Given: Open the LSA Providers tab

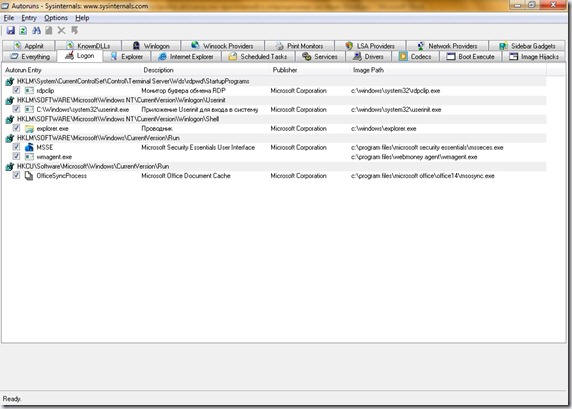Looking at the screenshot, I should [370, 46].
